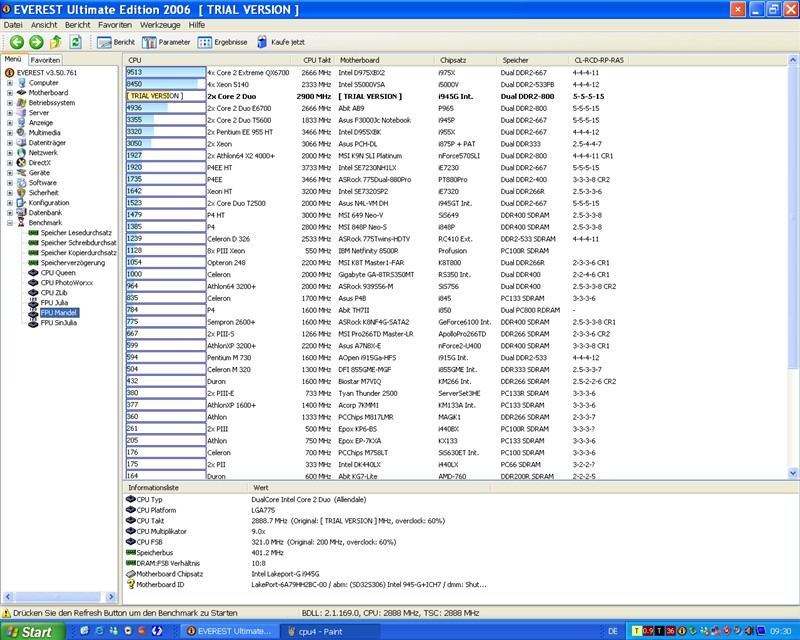This screenshot has width=800, height=640.
Task: Click the Motherboard ID info row
Action: pyautogui.click(x=306, y=585)
